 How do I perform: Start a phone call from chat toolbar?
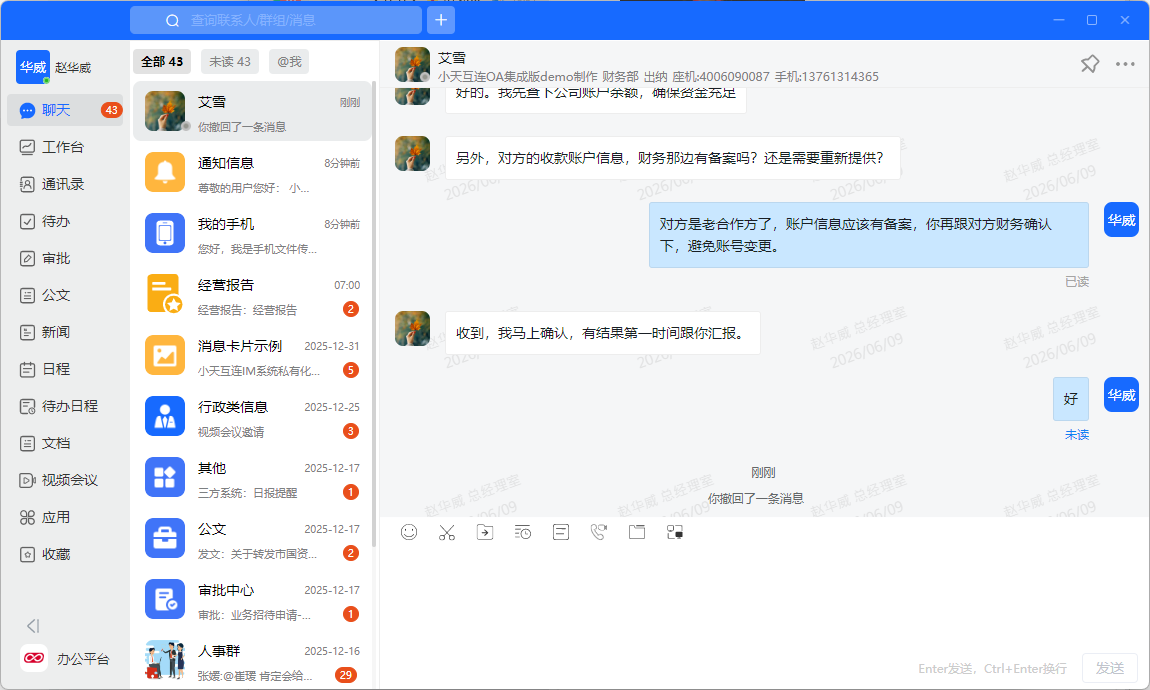pos(598,532)
